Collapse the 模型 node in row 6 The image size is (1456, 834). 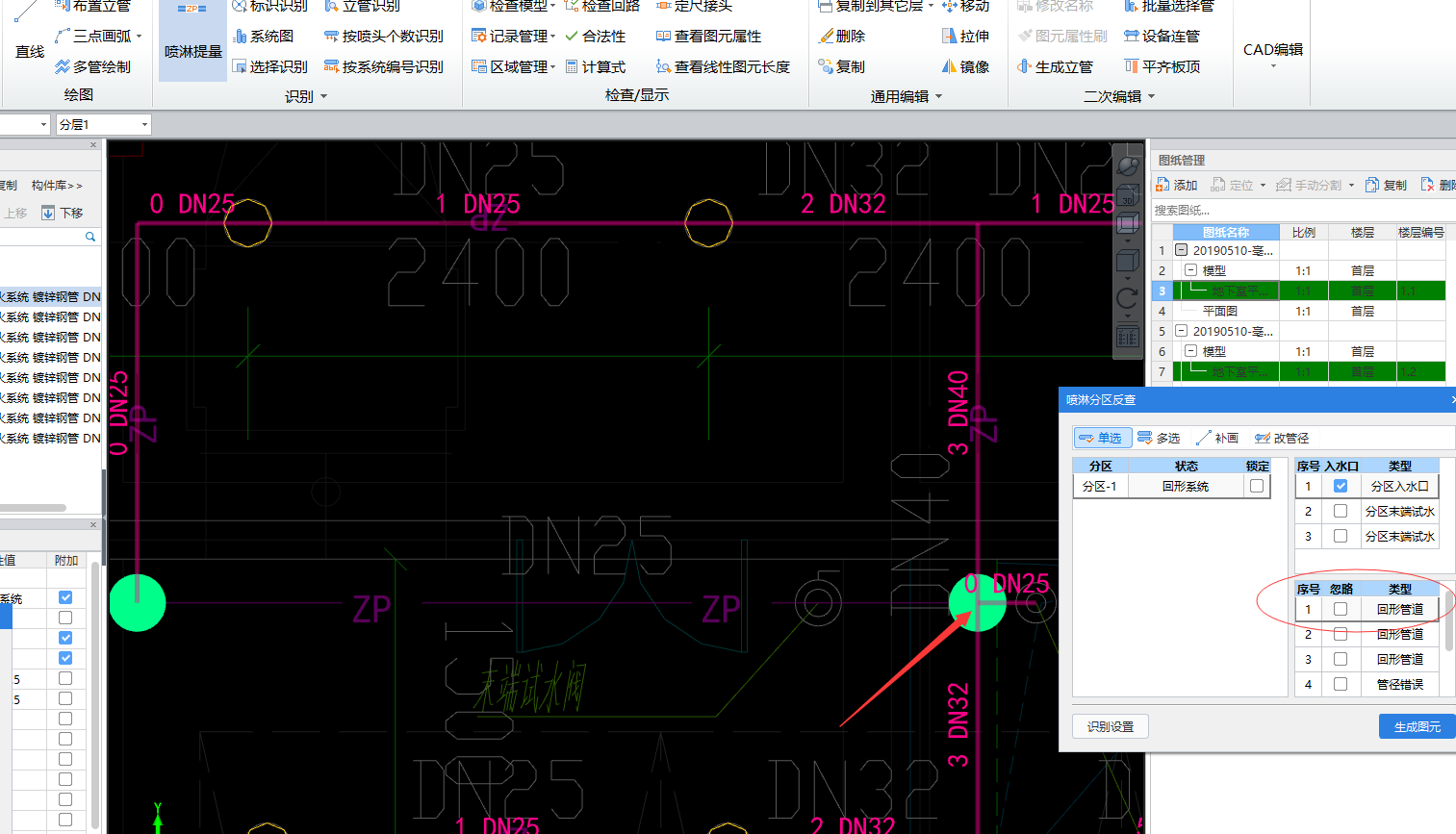pos(1190,351)
